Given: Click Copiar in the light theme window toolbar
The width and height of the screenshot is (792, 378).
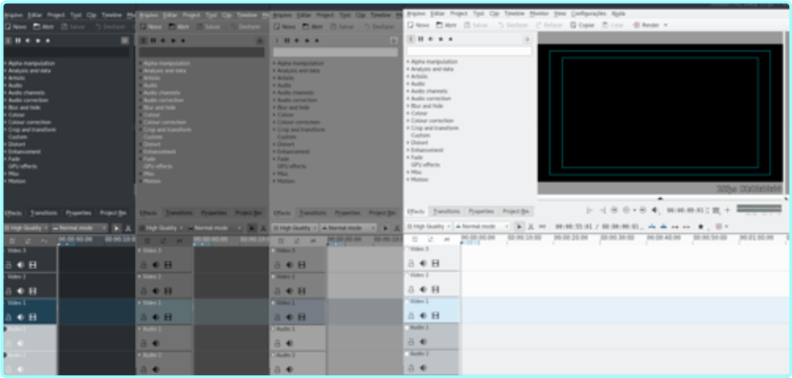Looking at the screenshot, I should point(582,25).
